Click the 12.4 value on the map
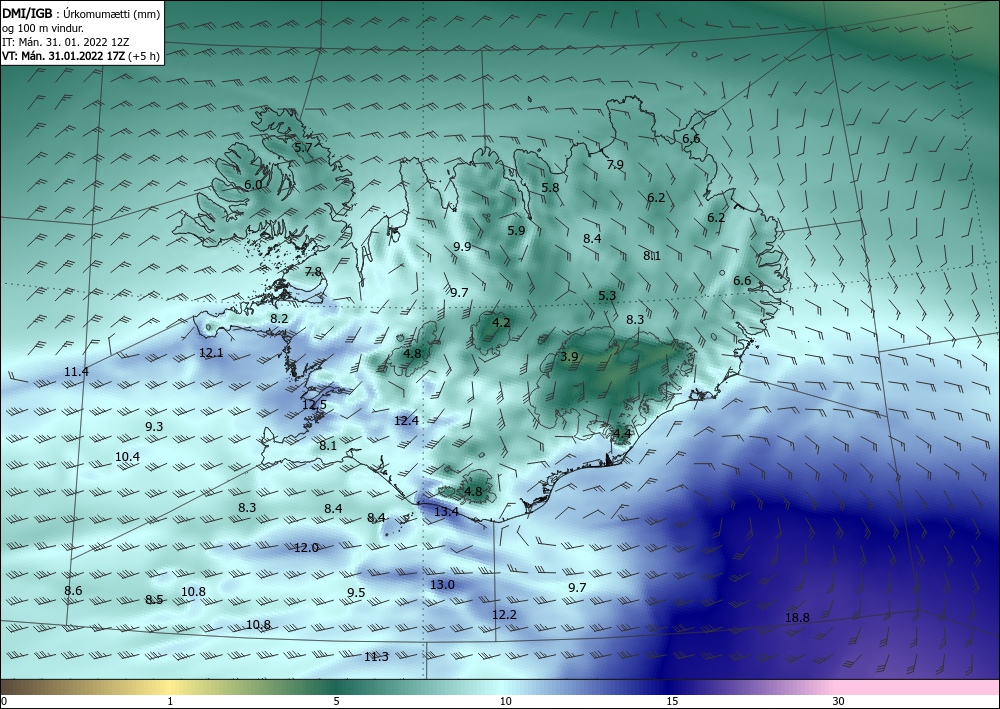The width and height of the screenshot is (1000, 709). pos(406,421)
